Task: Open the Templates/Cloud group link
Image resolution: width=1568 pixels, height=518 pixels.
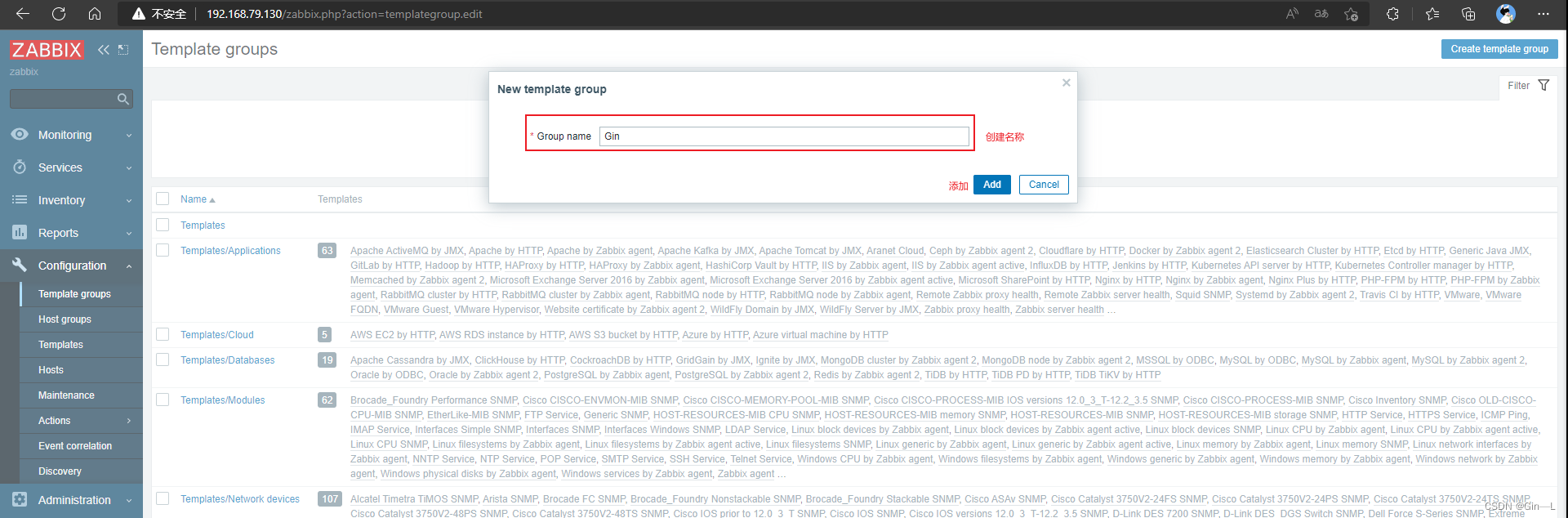Action: pos(217,335)
